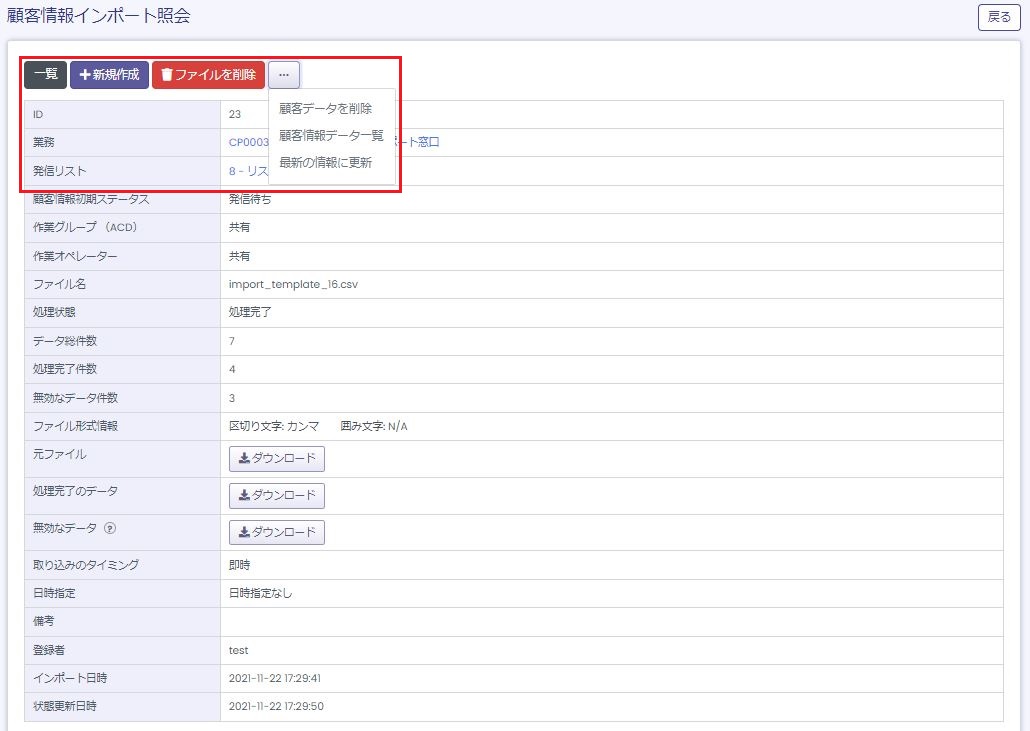Toggle the ellipsis more-actions dropdown
The image size is (1030, 731).
click(x=284, y=74)
